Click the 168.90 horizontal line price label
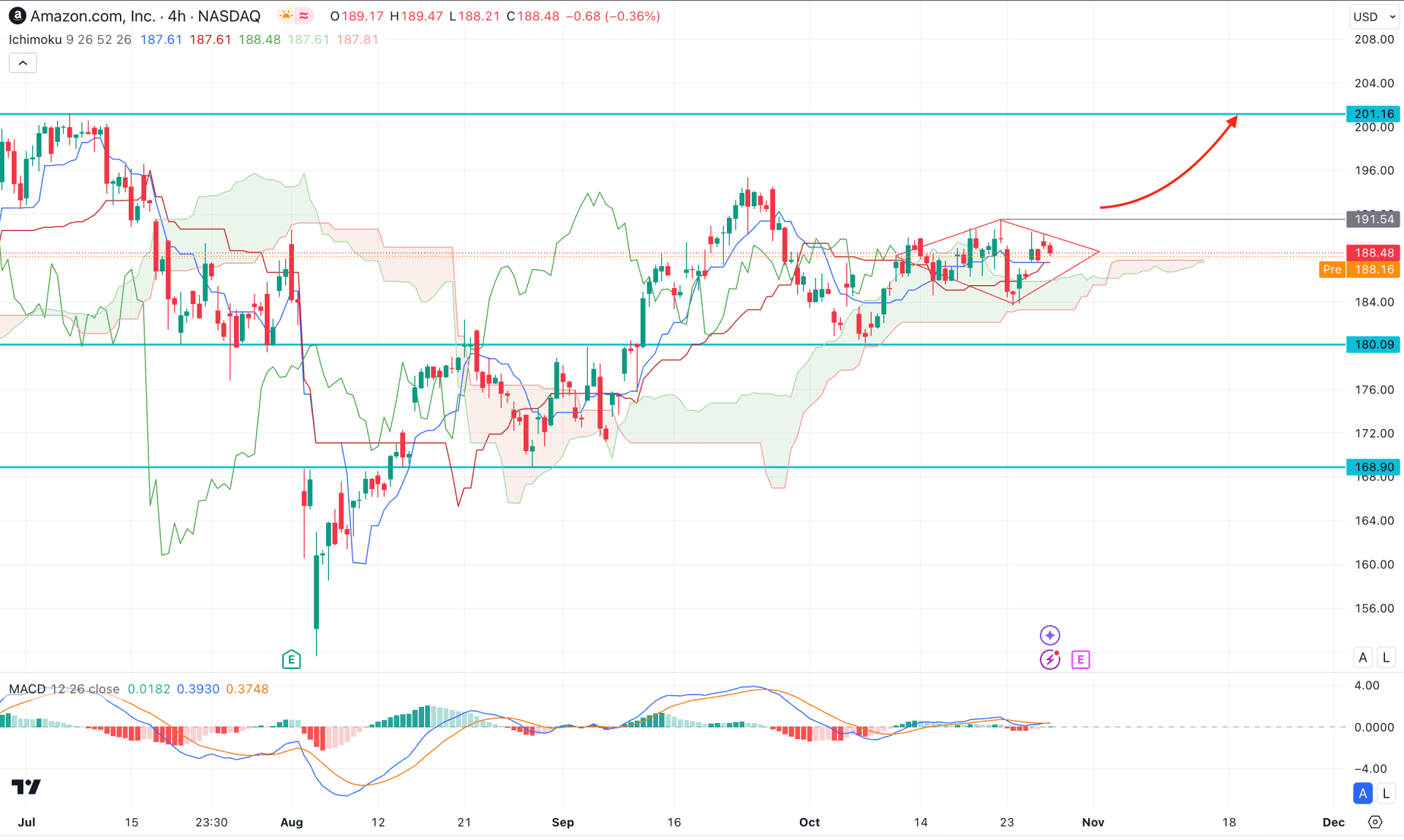 tap(1373, 467)
